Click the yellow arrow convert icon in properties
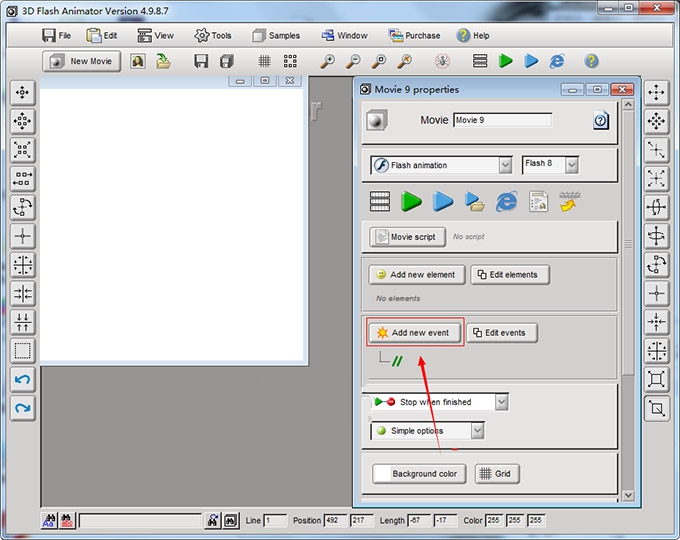The width and height of the screenshot is (680, 540). (570, 202)
